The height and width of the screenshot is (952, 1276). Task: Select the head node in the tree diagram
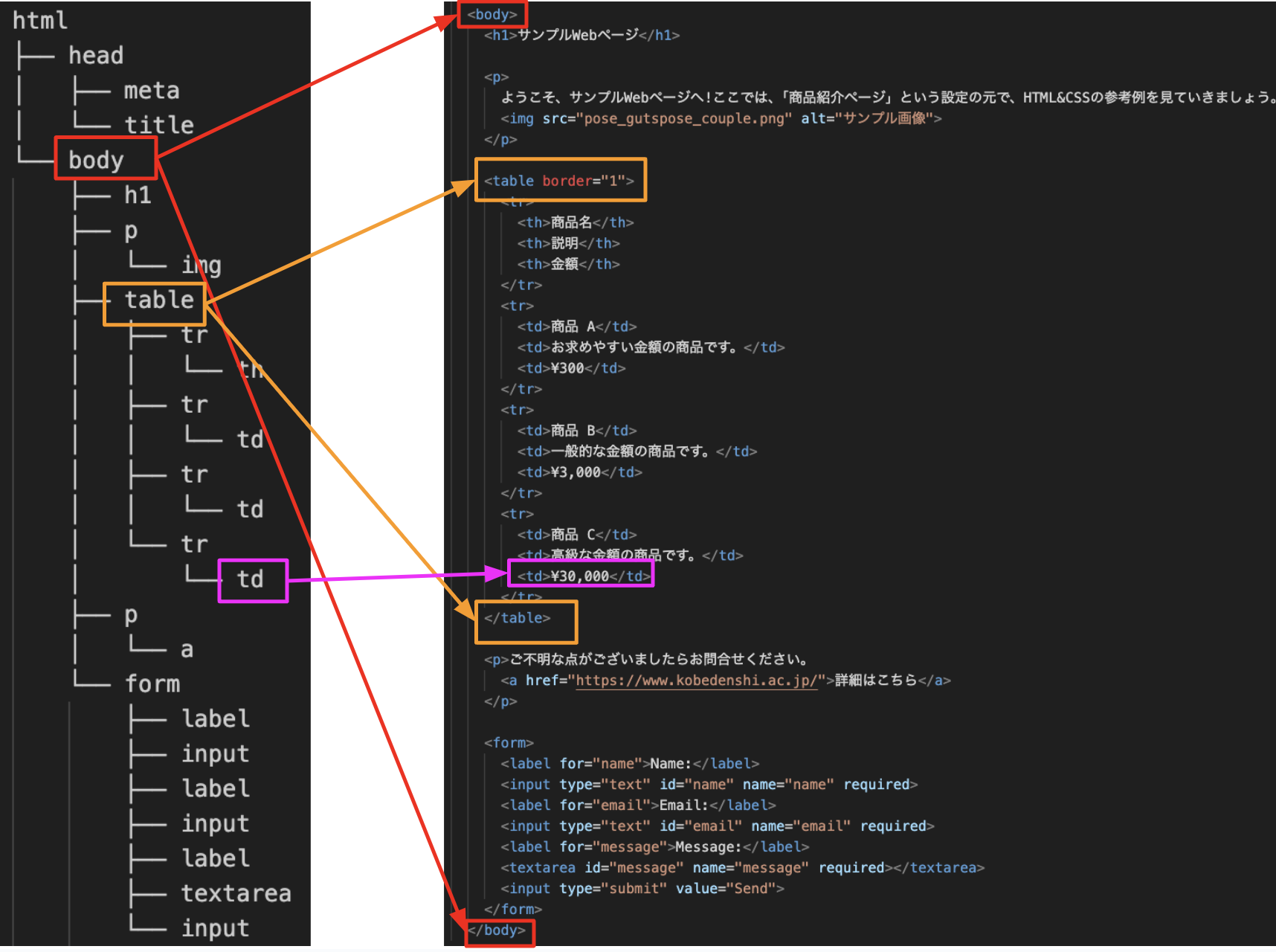click(x=95, y=54)
